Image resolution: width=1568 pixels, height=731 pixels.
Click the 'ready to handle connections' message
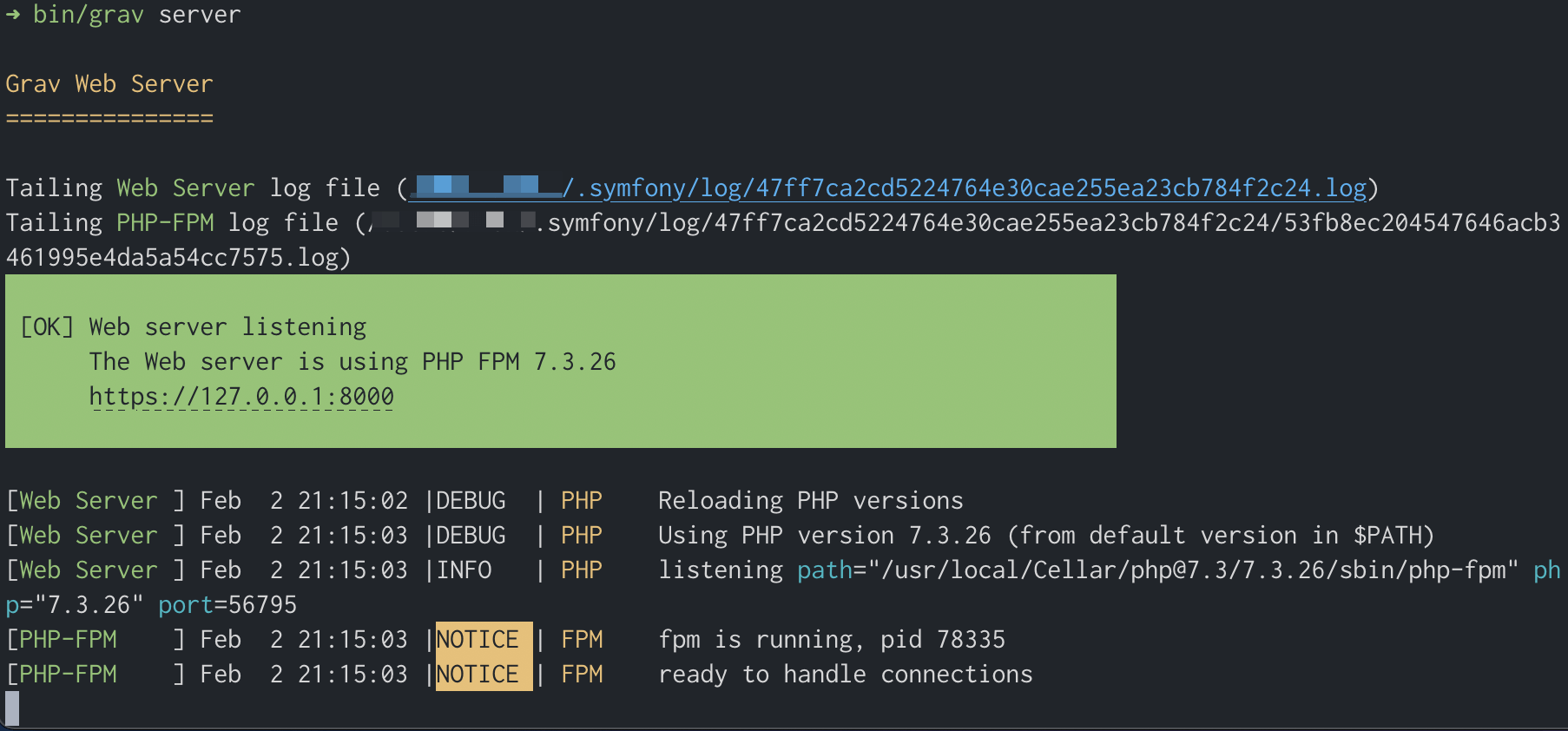pos(846,675)
